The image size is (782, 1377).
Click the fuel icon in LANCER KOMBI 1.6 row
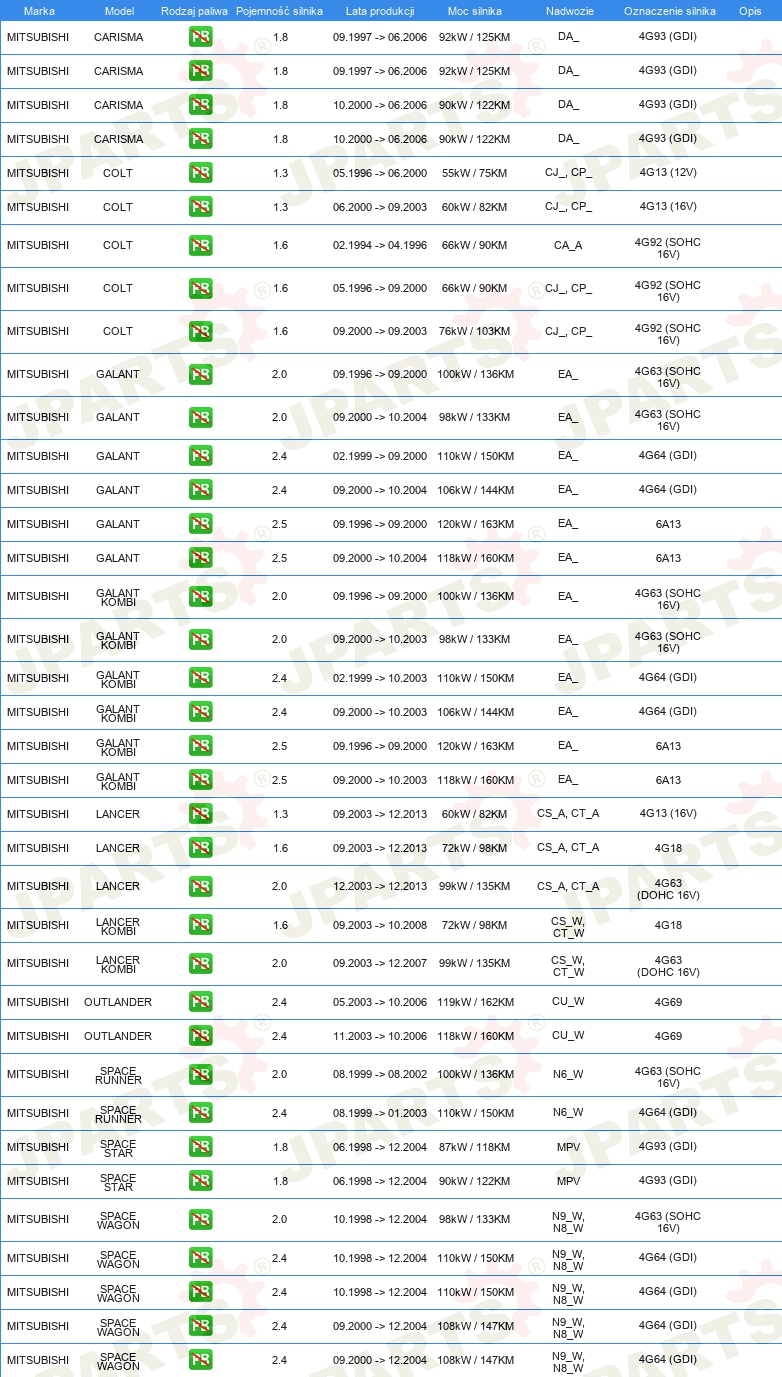(200, 925)
